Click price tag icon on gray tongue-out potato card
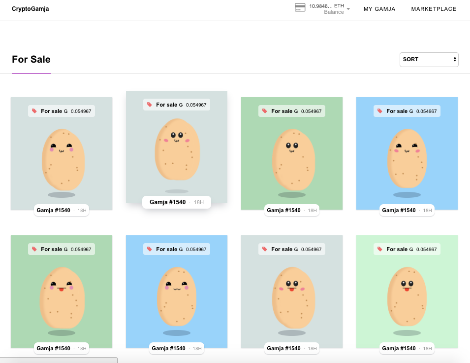 point(264,249)
